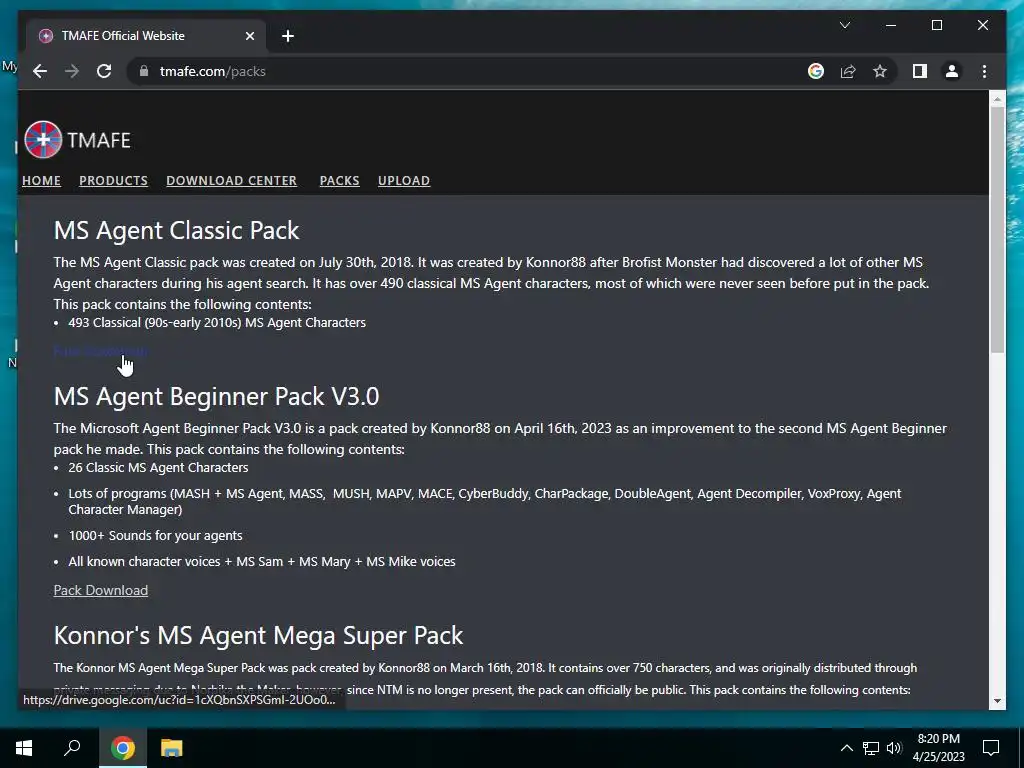Click the scrollbar up arrow

tap(997, 99)
